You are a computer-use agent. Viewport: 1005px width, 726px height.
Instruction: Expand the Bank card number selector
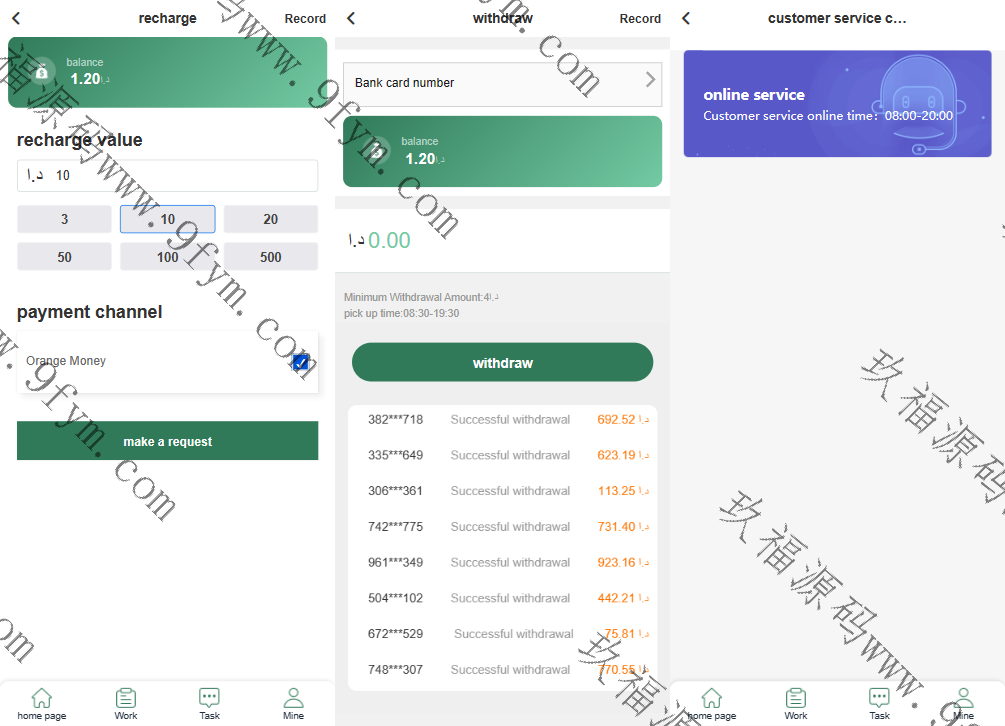click(x=502, y=83)
